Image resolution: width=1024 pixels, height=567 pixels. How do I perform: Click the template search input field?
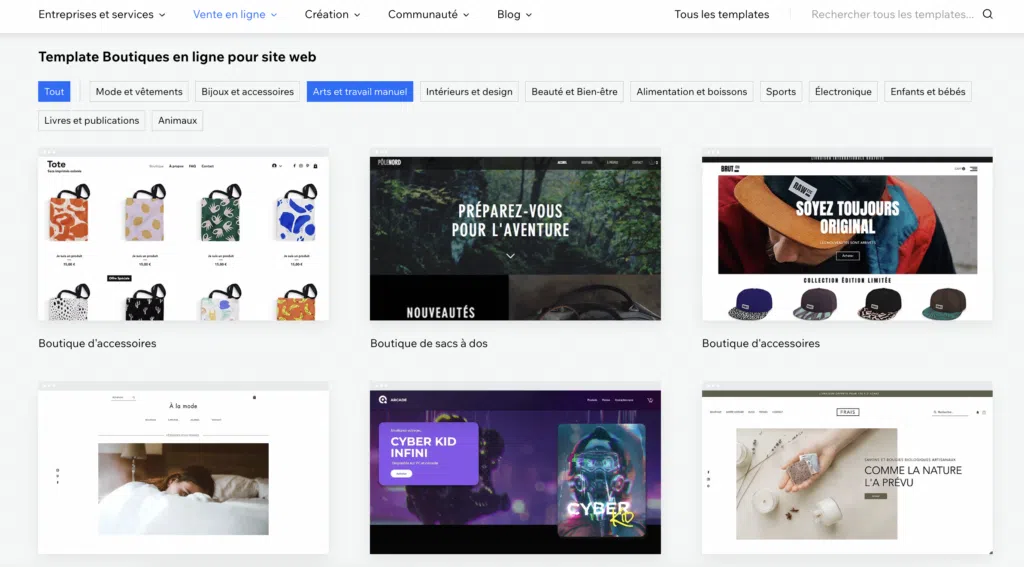(890, 15)
